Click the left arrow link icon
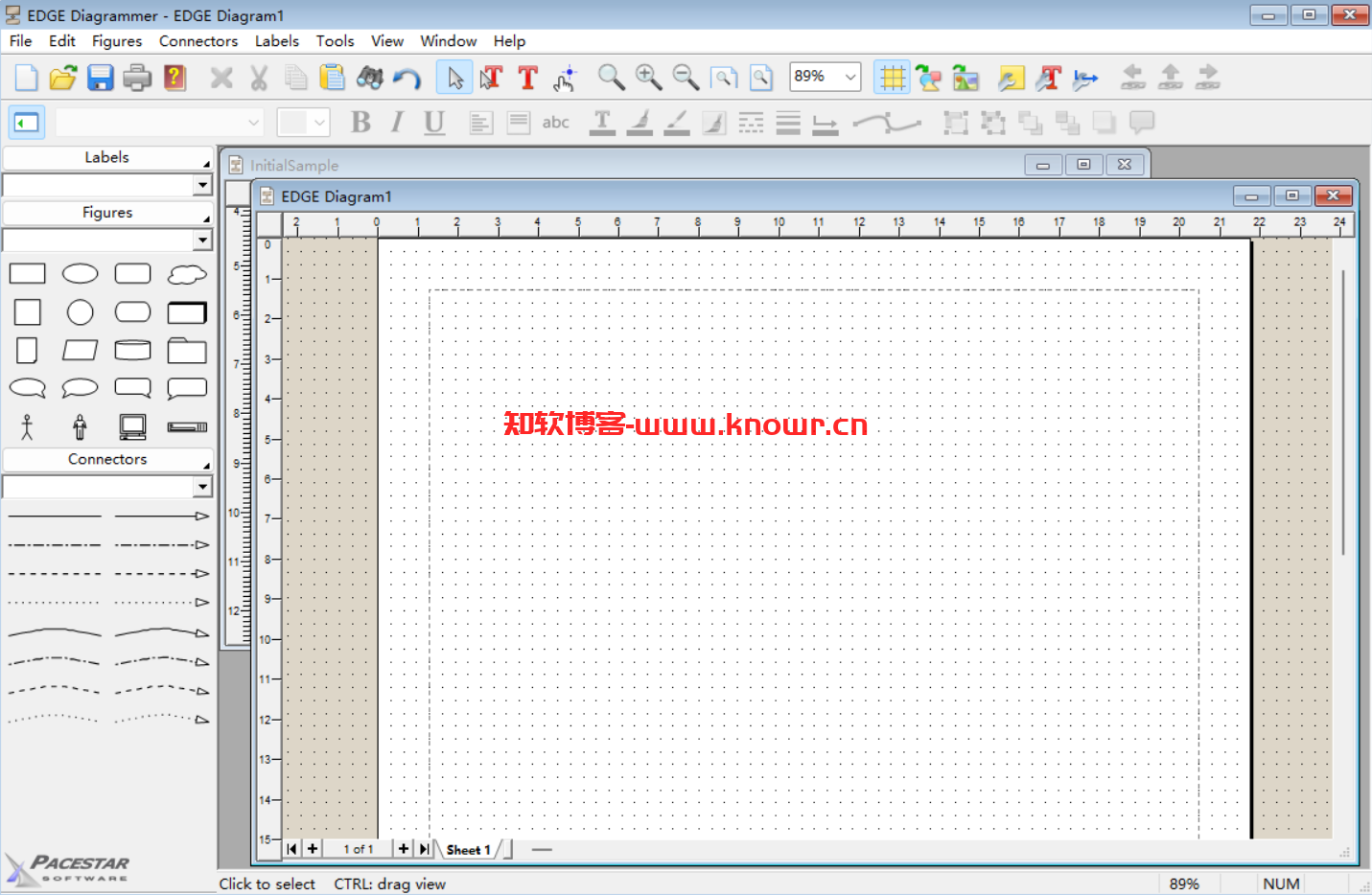This screenshot has height=895, width=1372. 1133,78
